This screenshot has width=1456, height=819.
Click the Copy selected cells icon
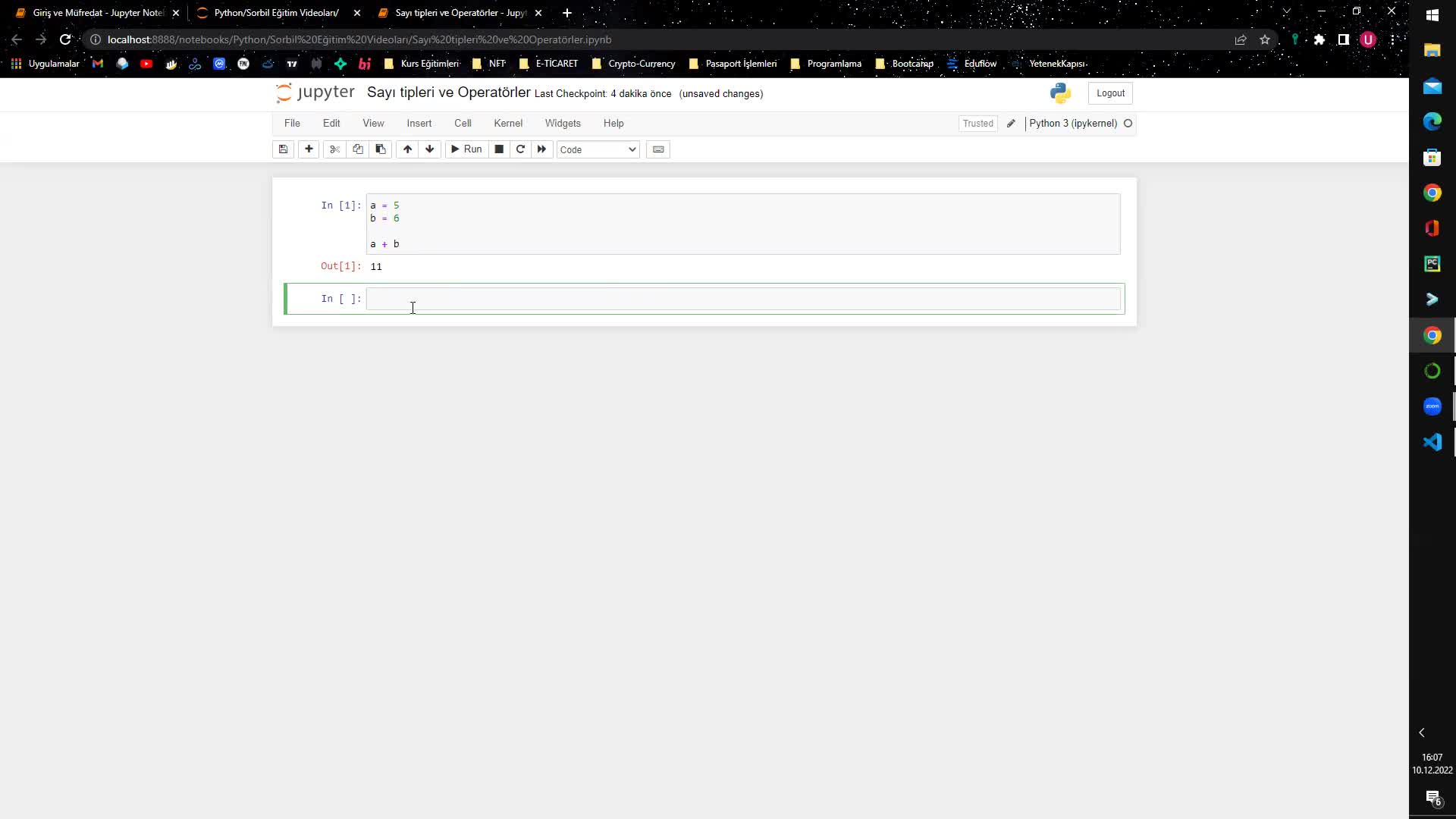tap(358, 149)
